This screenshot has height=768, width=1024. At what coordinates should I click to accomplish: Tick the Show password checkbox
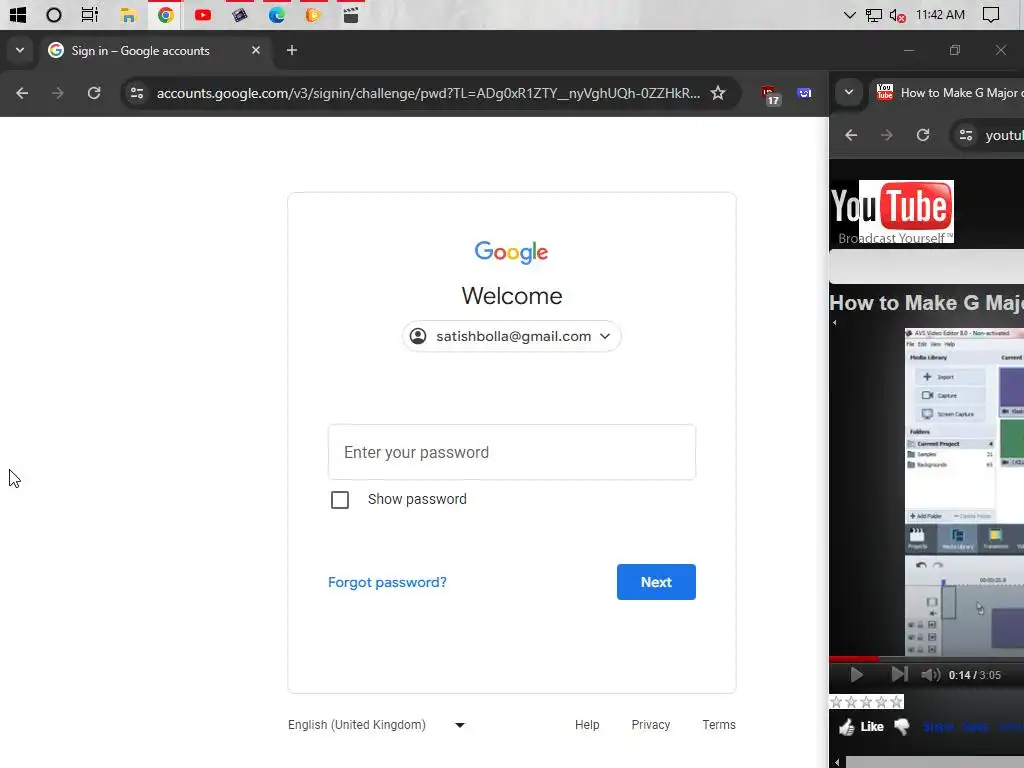pos(340,500)
